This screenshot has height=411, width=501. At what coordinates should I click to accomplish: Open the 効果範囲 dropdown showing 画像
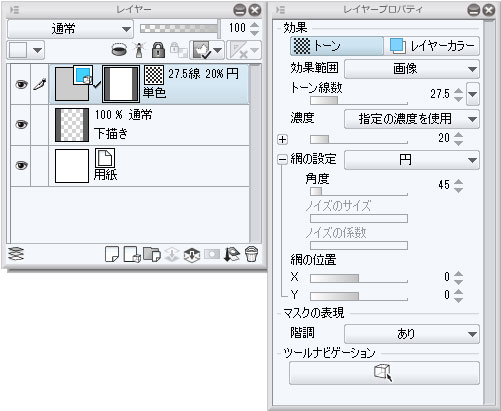[x=412, y=69]
